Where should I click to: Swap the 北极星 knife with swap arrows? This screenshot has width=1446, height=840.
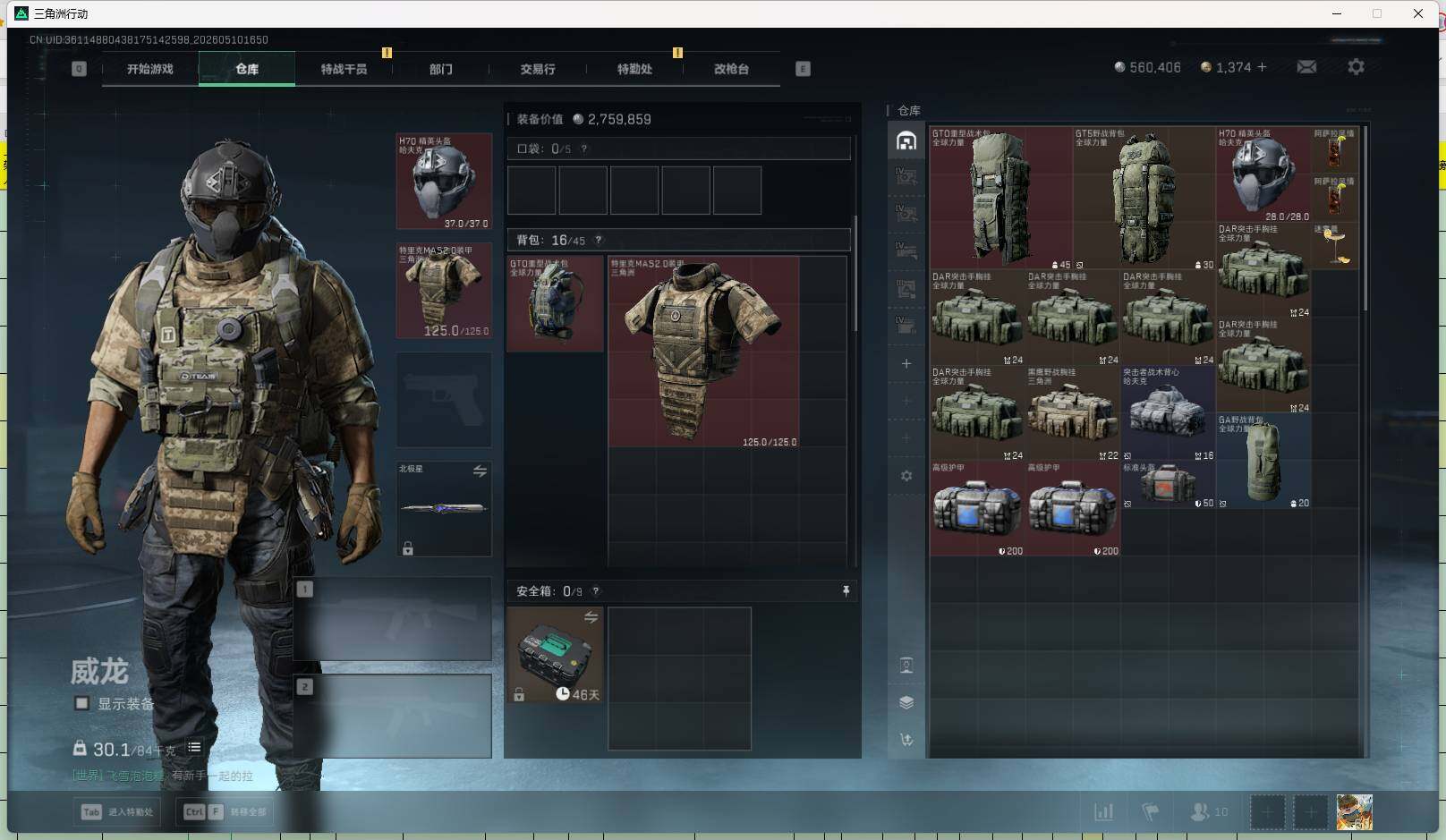pyautogui.click(x=480, y=471)
